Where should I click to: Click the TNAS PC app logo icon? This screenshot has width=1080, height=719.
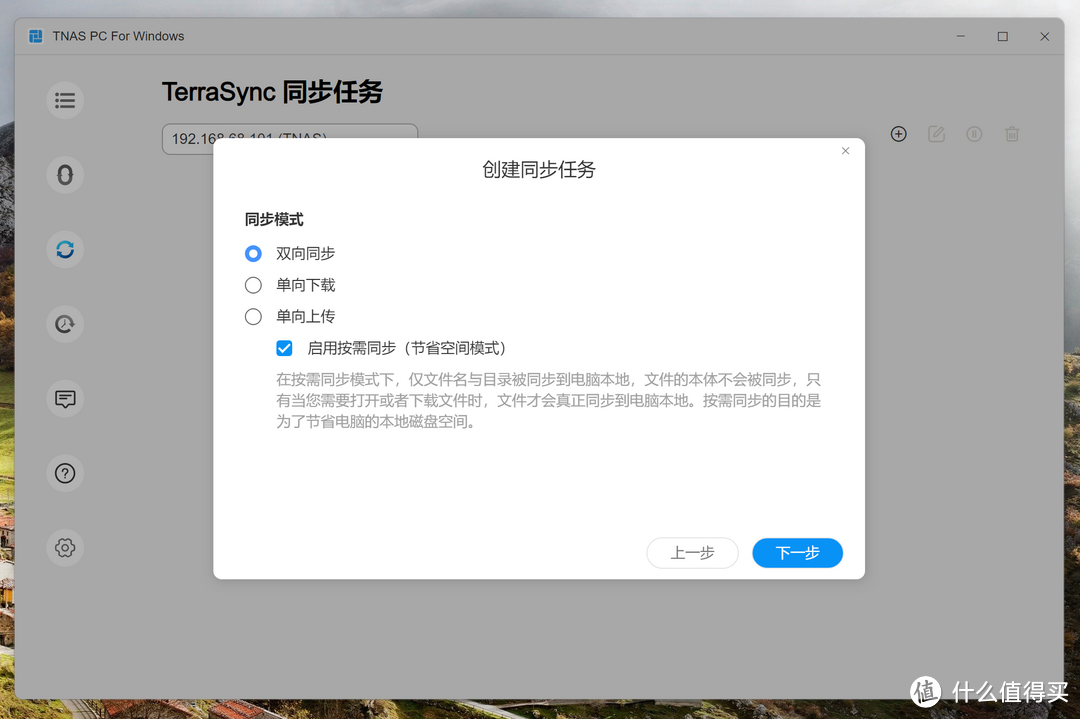(36, 36)
